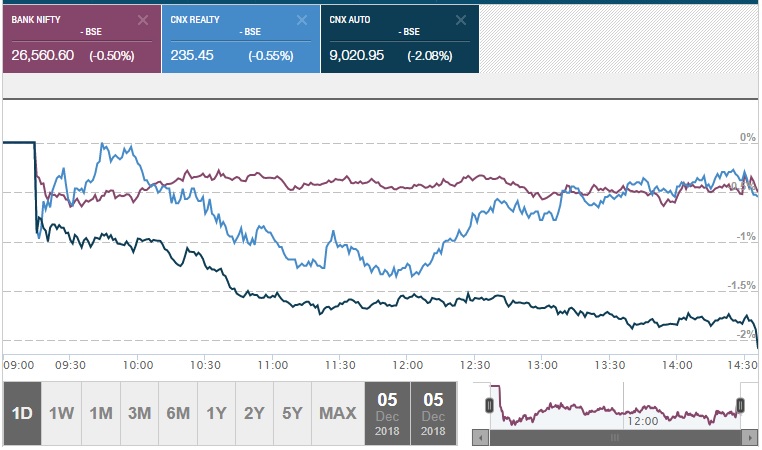The image size is (762, 450).
Task: Close the CNX REALTY comparison card
Action: [x=302, y=20]
